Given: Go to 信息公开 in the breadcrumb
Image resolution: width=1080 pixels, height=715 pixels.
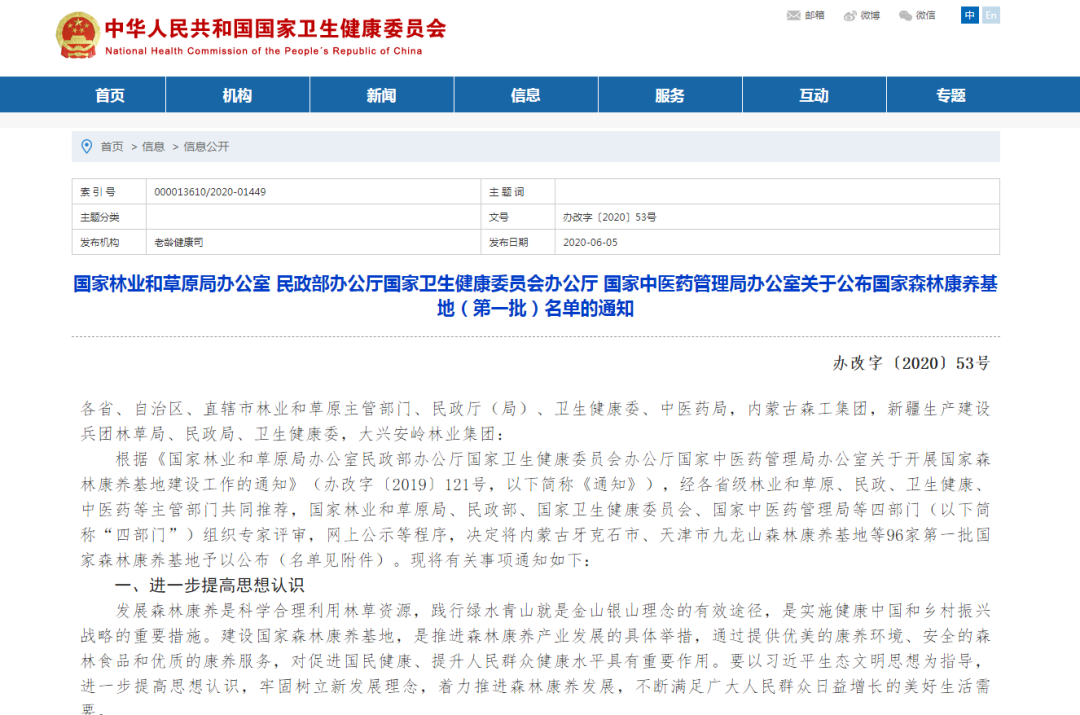Looking at the screenshot, I should 206,147.
